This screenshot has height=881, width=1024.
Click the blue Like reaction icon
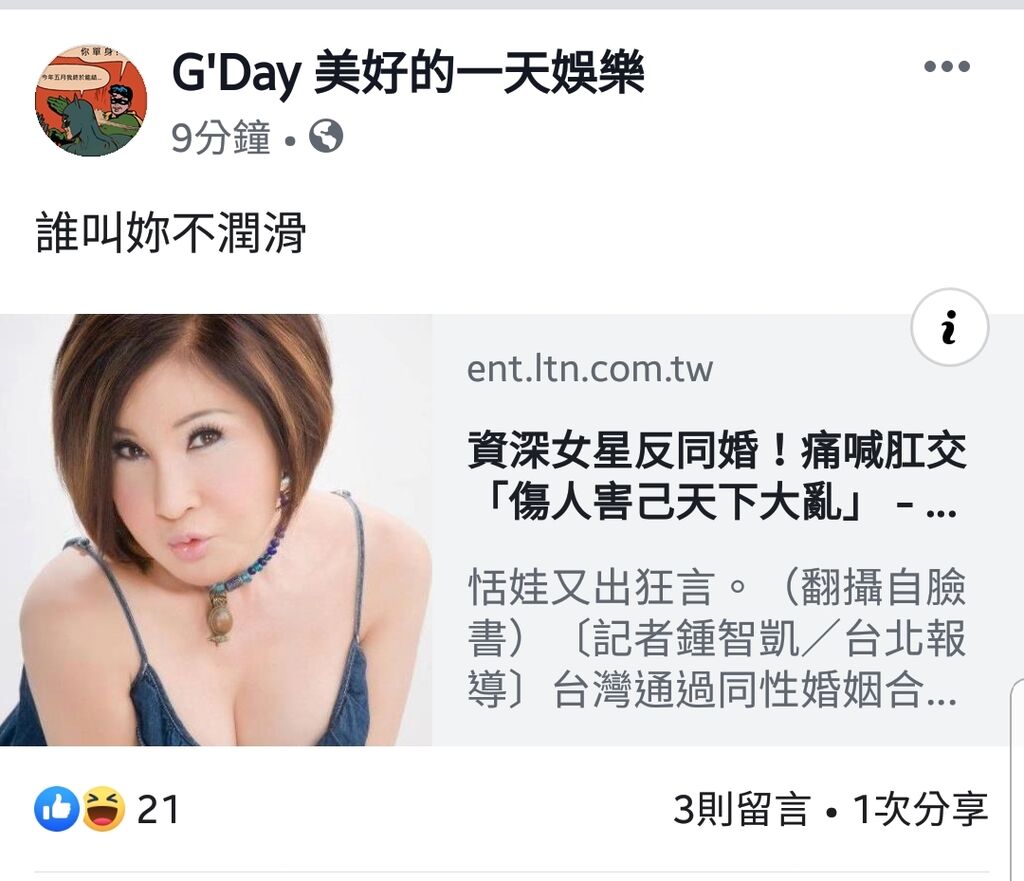coord(57,809)
